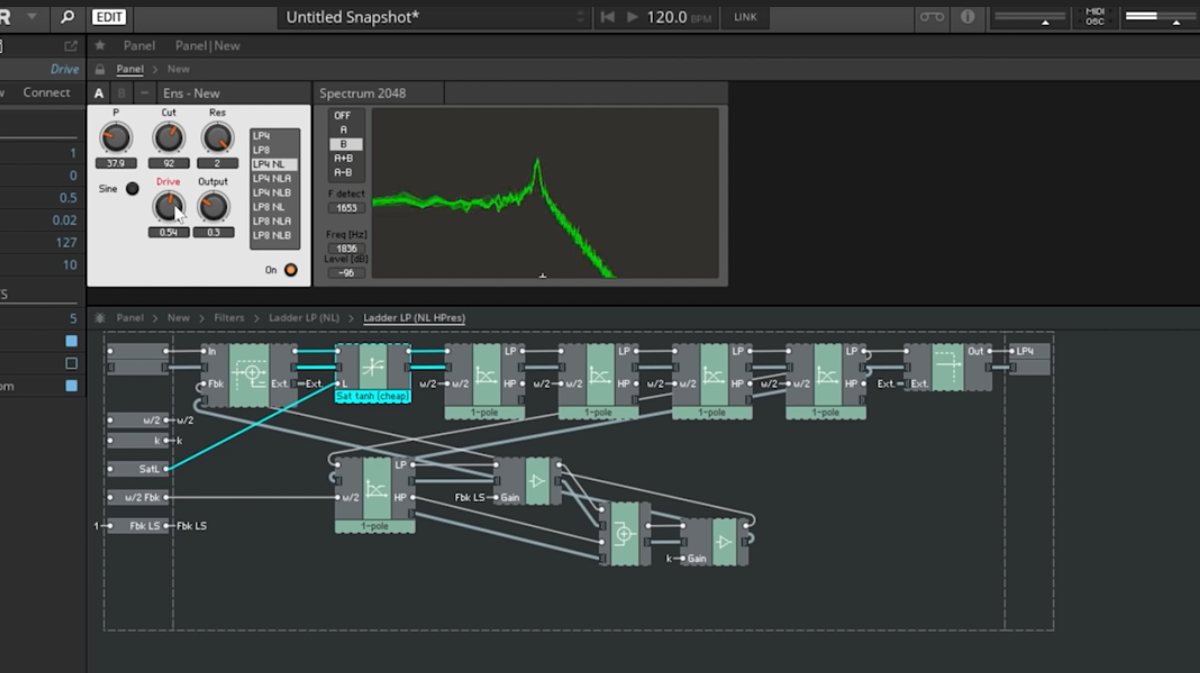Select the Sat tanh (cheap) module
The width and height of the screenshot is (1200, 673).
[x=372, y=372]
